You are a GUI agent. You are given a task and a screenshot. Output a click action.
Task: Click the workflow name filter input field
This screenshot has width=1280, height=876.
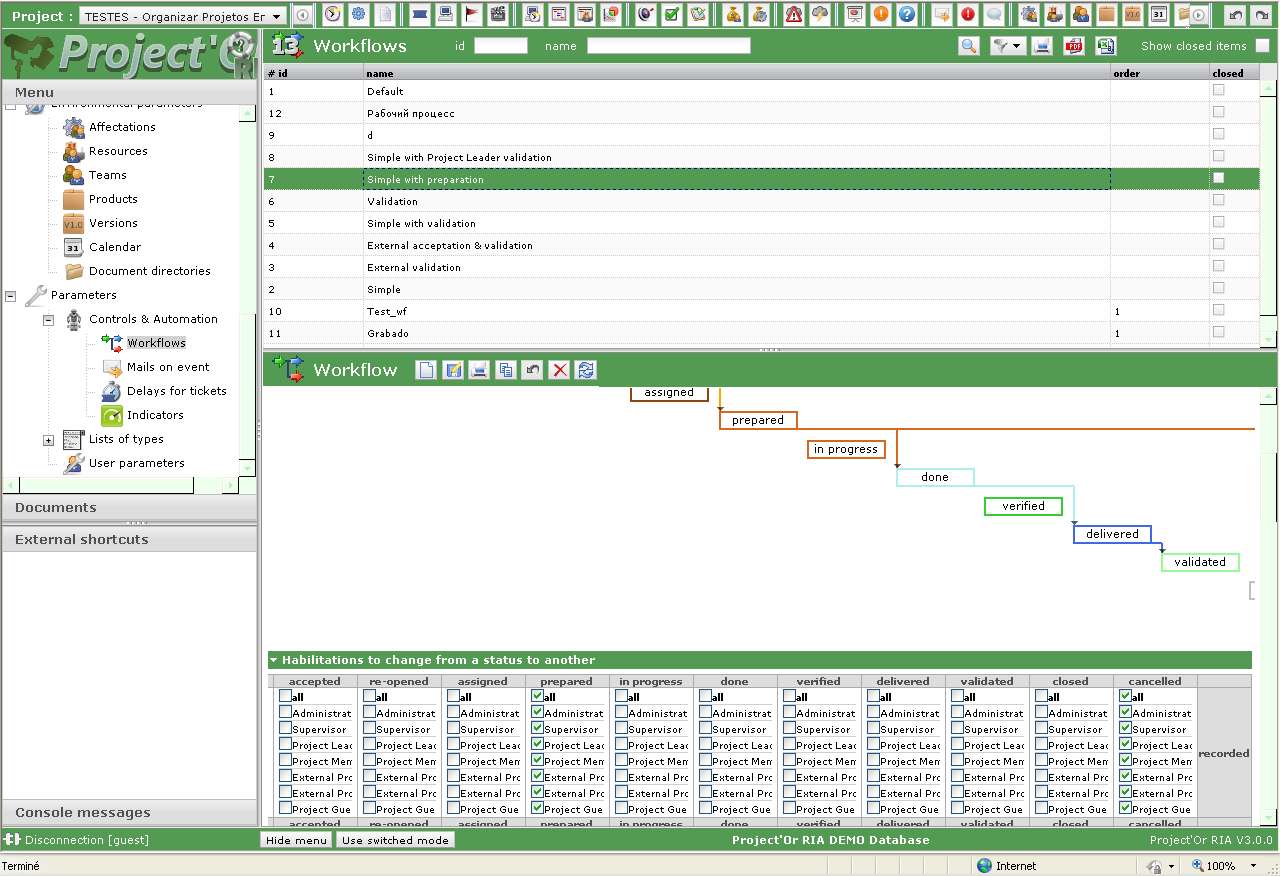[668, 46]
